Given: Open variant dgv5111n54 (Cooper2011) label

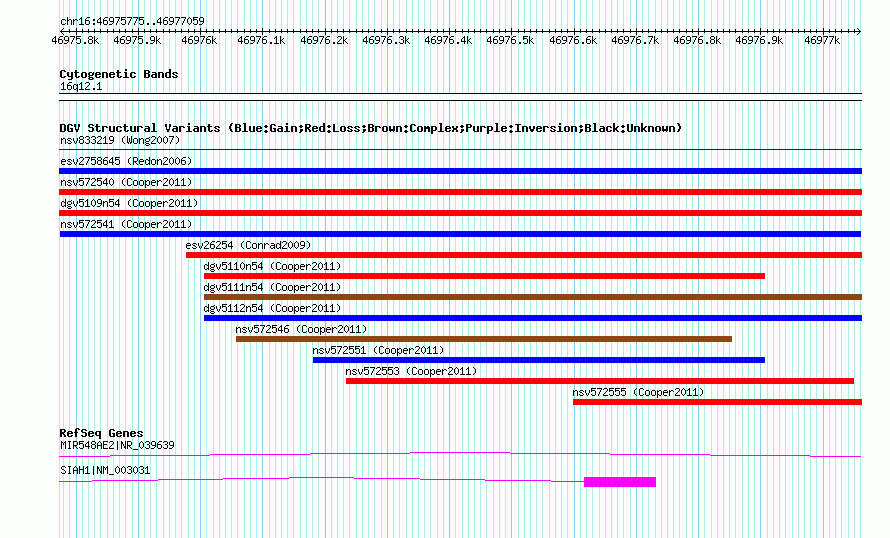Looking at the screenshot, I should [272, 287].
